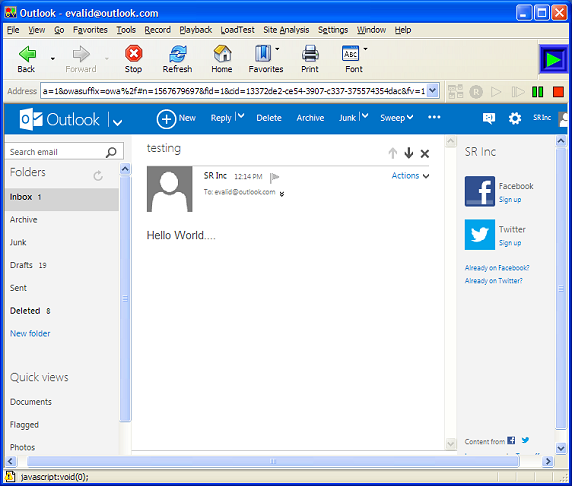This screenshot has height=486, width=572.
Task: Open the Back button history dropdown arrow
Action: [x=53, y=58]
